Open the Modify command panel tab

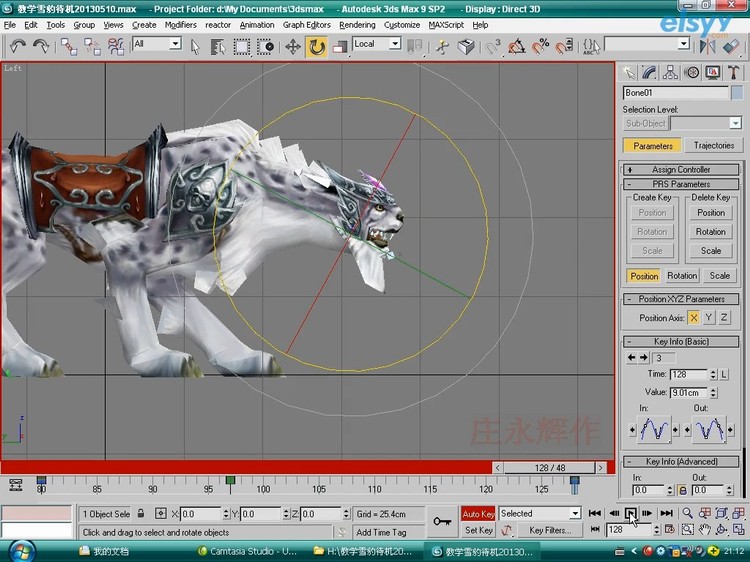click(650, 72)
